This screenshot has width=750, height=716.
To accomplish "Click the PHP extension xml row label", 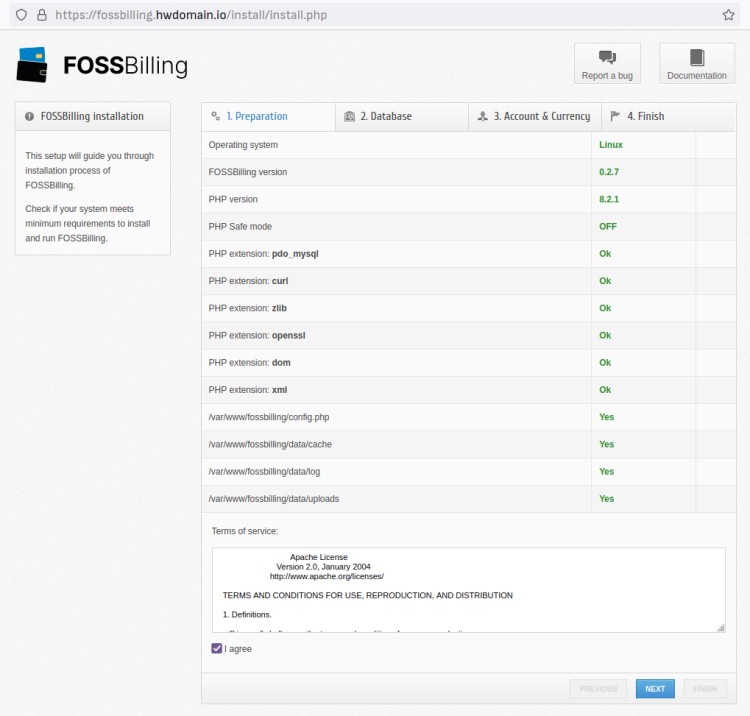I will point(248,390).
